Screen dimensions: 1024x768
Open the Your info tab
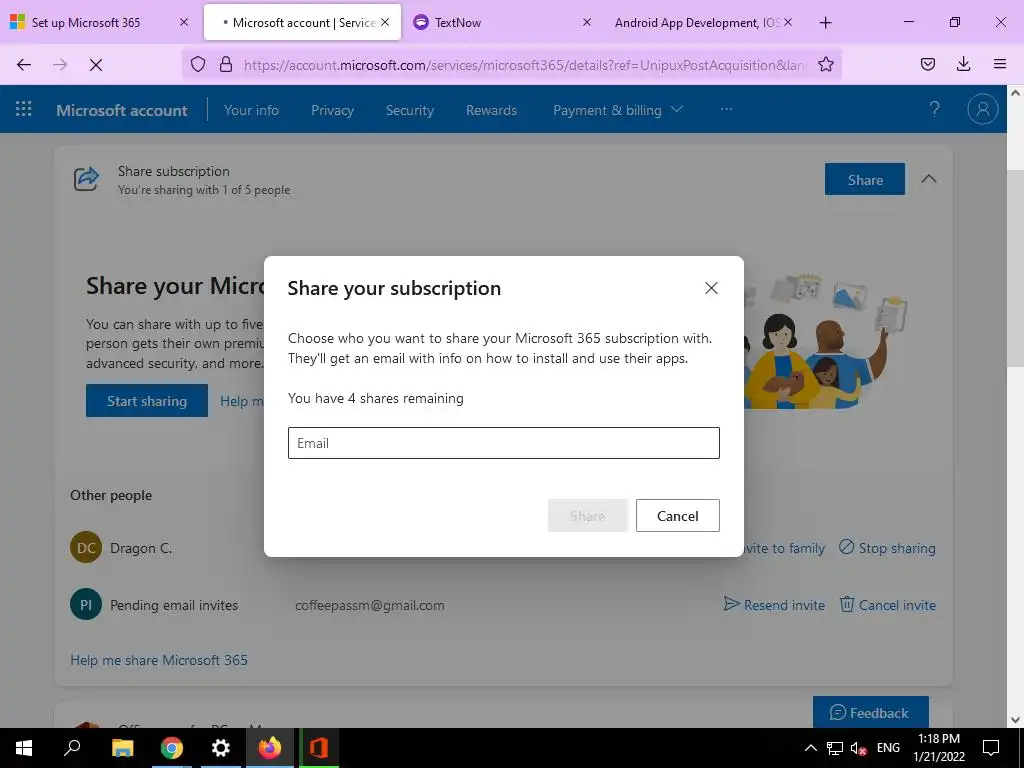251,110
